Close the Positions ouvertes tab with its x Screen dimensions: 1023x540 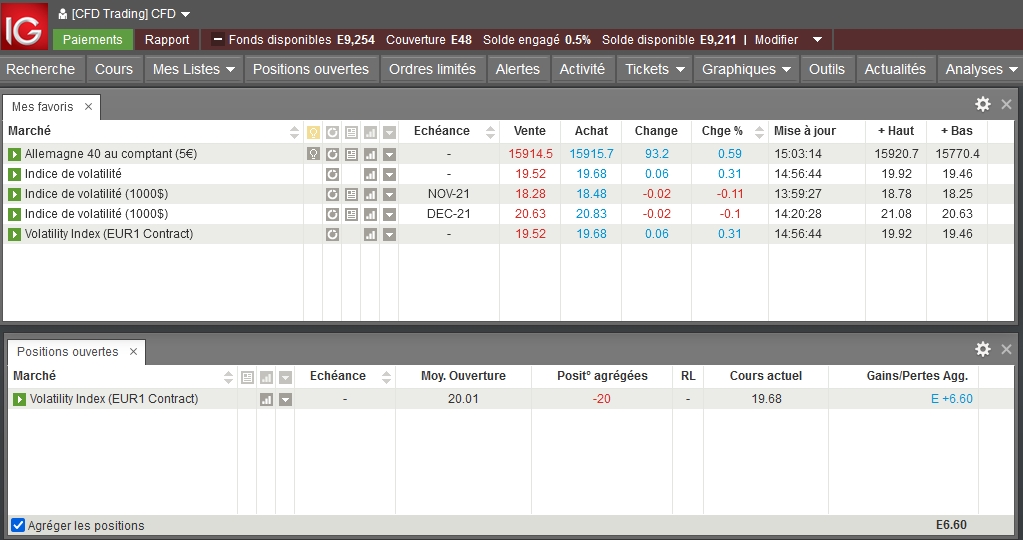pos(133,352)
